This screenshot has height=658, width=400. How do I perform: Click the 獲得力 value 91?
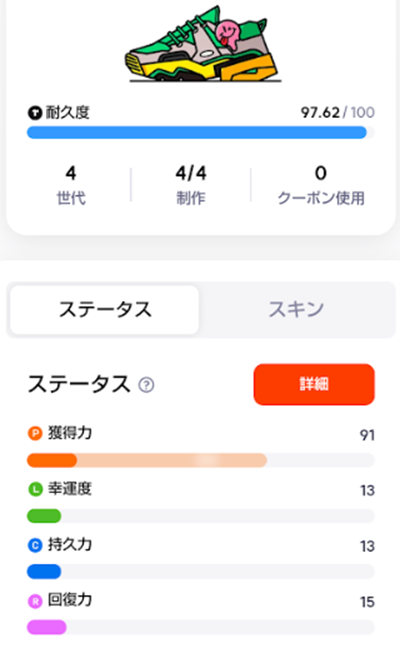(x=367, y=435)
